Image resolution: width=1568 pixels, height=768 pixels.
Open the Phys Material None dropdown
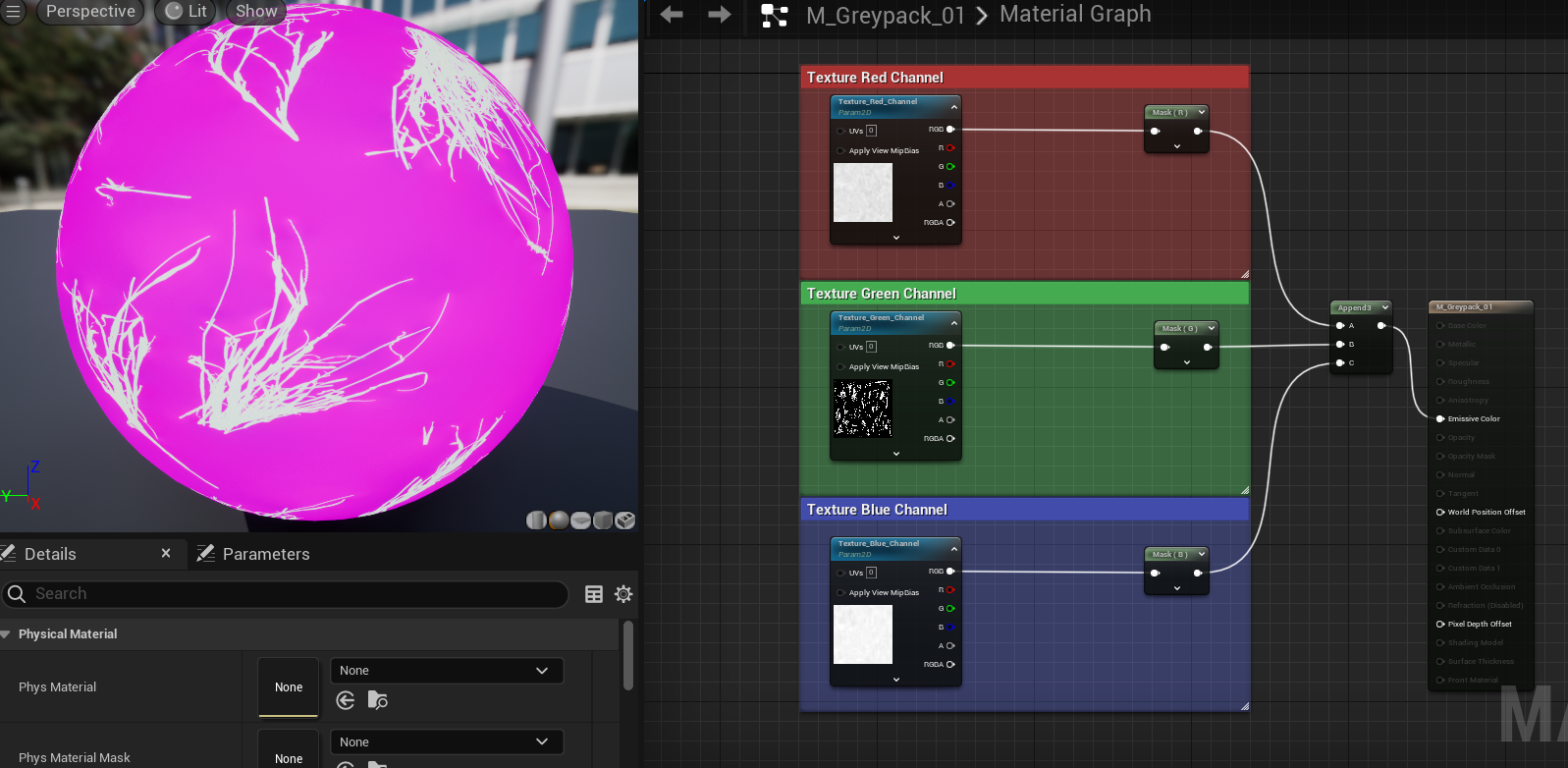click(446, 671)
